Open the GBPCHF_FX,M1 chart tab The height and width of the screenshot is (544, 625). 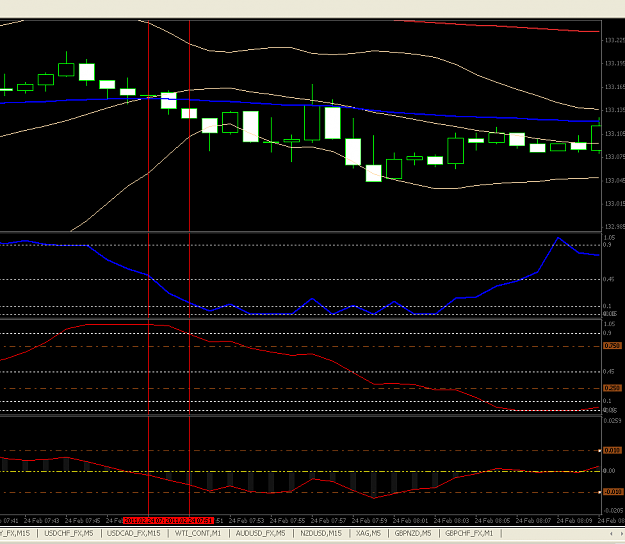click(x=469, y=533)
